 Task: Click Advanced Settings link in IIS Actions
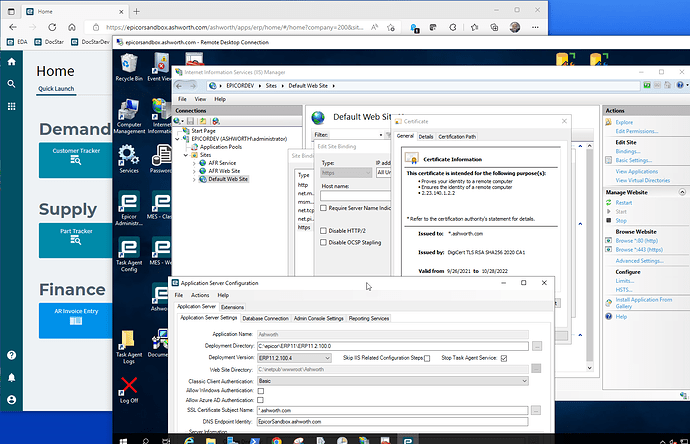pyautogui.click(x=639, y=261)
